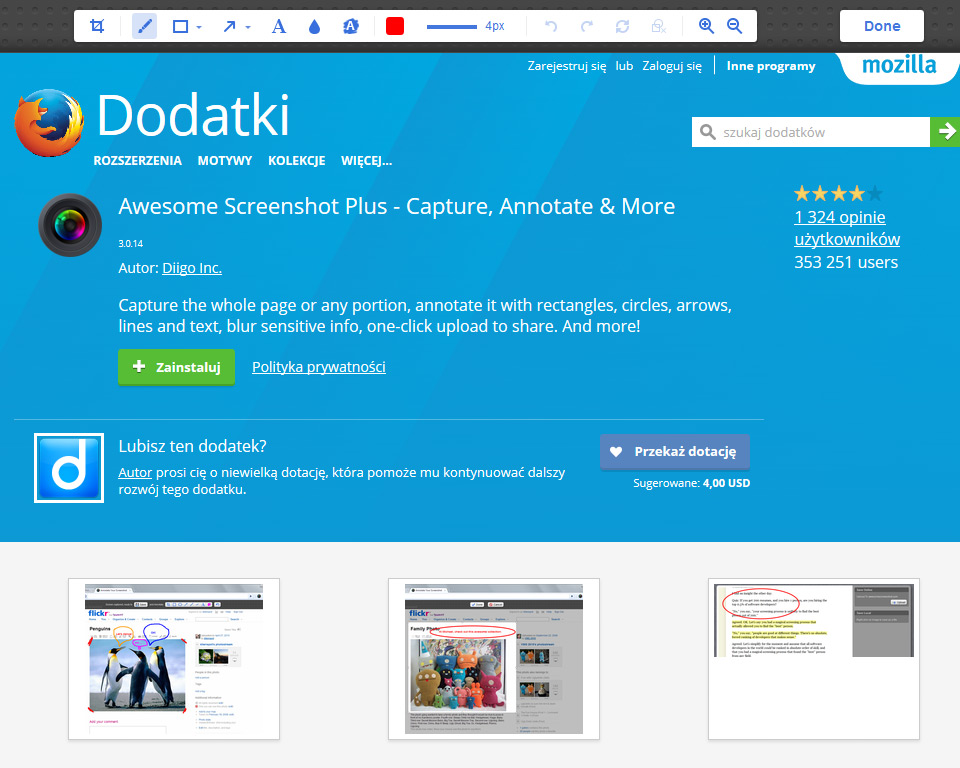
Task: Select the Rectangle shape tool
Action: [x=180, y=26]
